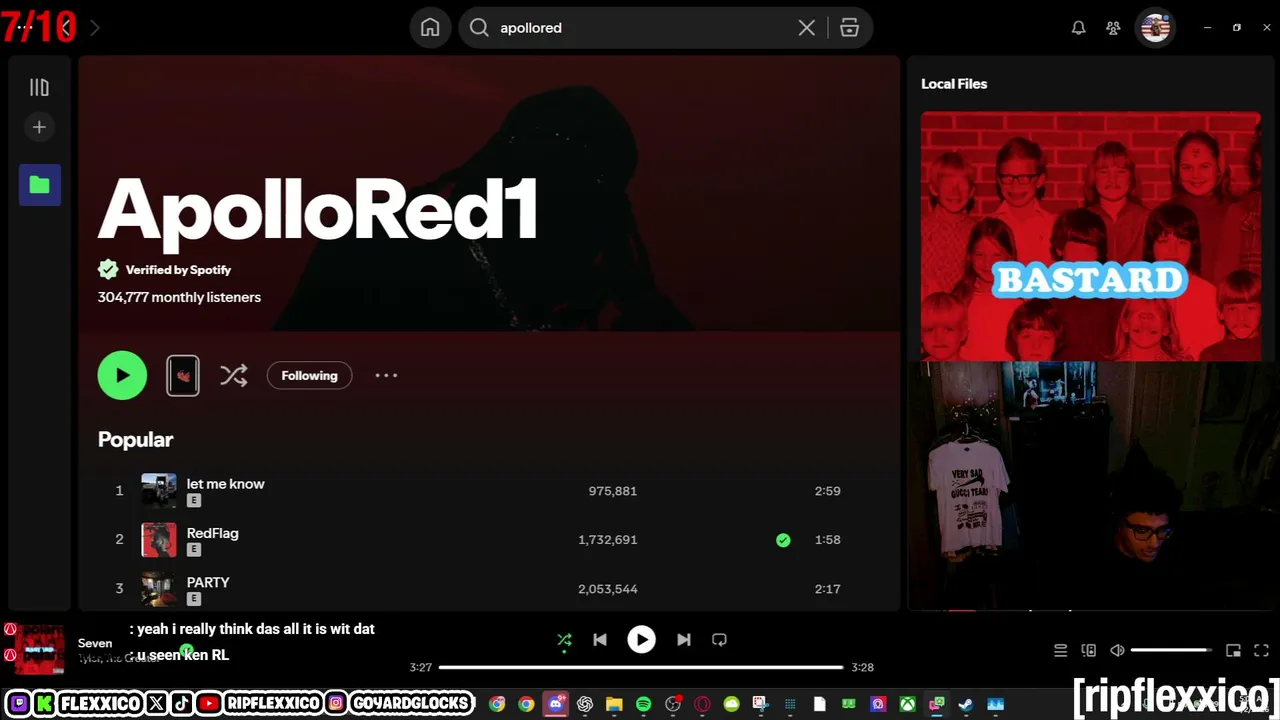
Task: Go forward with the navigation arrow
Action: coord(95,28)
